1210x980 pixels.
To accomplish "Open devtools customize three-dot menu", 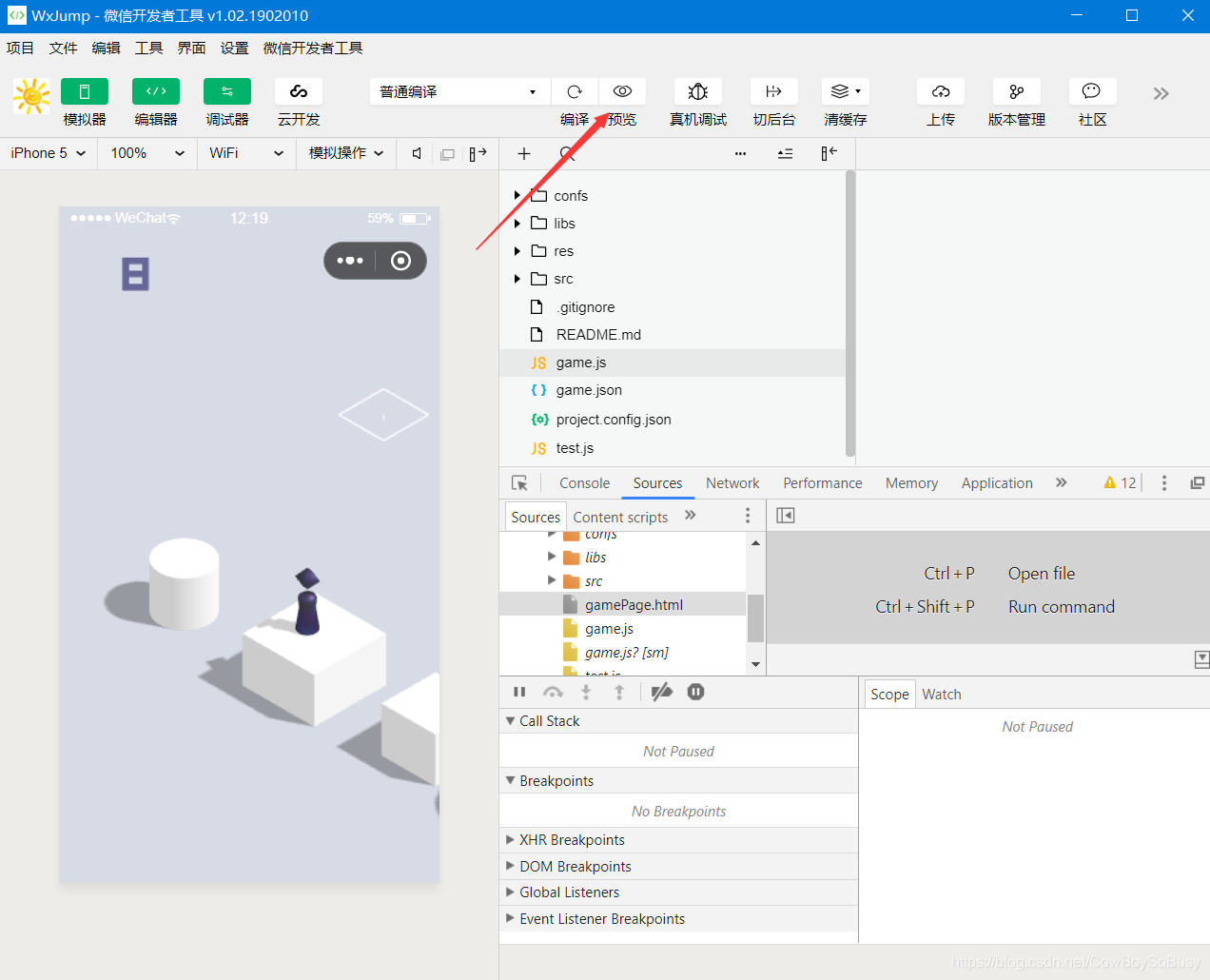I will click(1164, 483).
